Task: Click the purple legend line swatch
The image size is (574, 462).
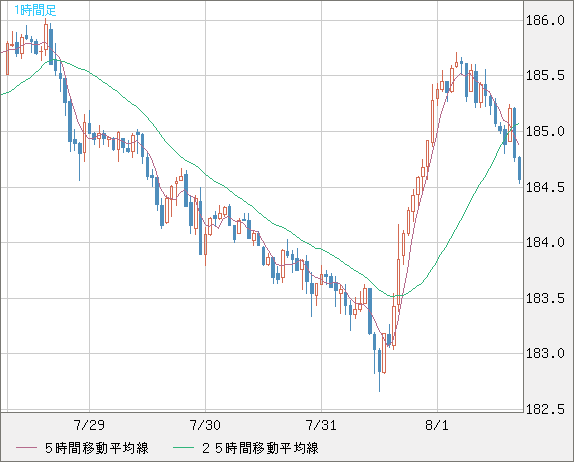Action: point(26,448)
